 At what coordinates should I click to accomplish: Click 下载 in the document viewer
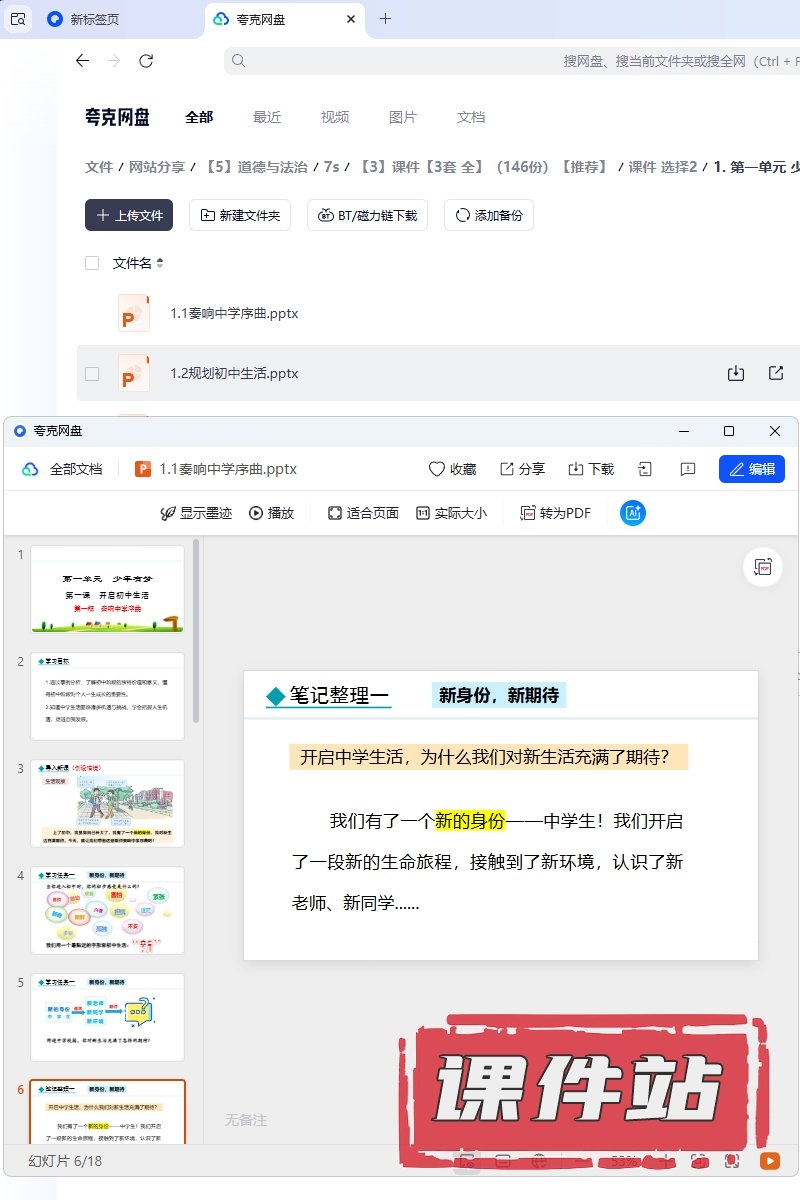[x=591, y=469]
